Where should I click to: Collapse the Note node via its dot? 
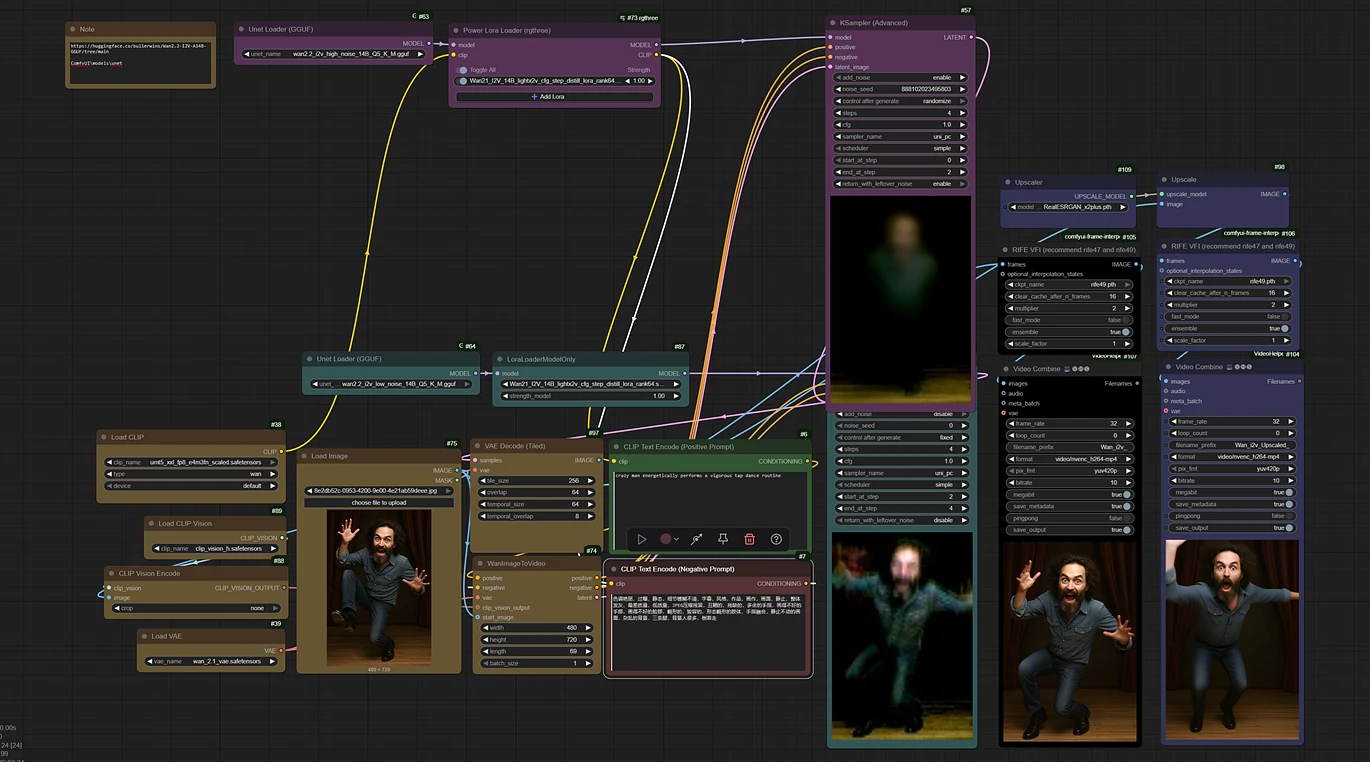(74, 29)
